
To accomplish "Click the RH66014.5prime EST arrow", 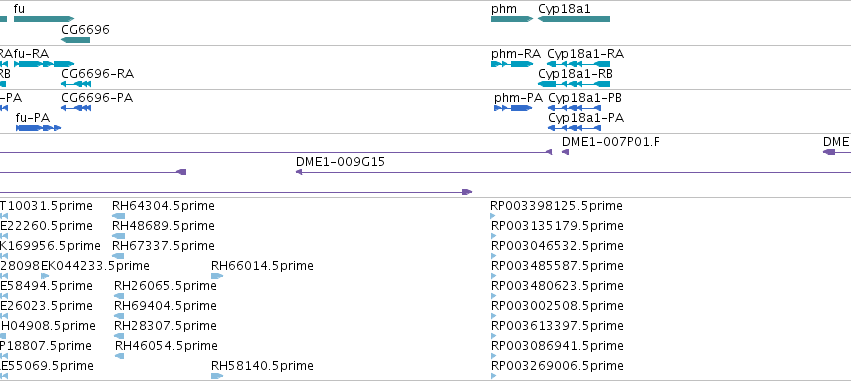I will tap(217, 276).
